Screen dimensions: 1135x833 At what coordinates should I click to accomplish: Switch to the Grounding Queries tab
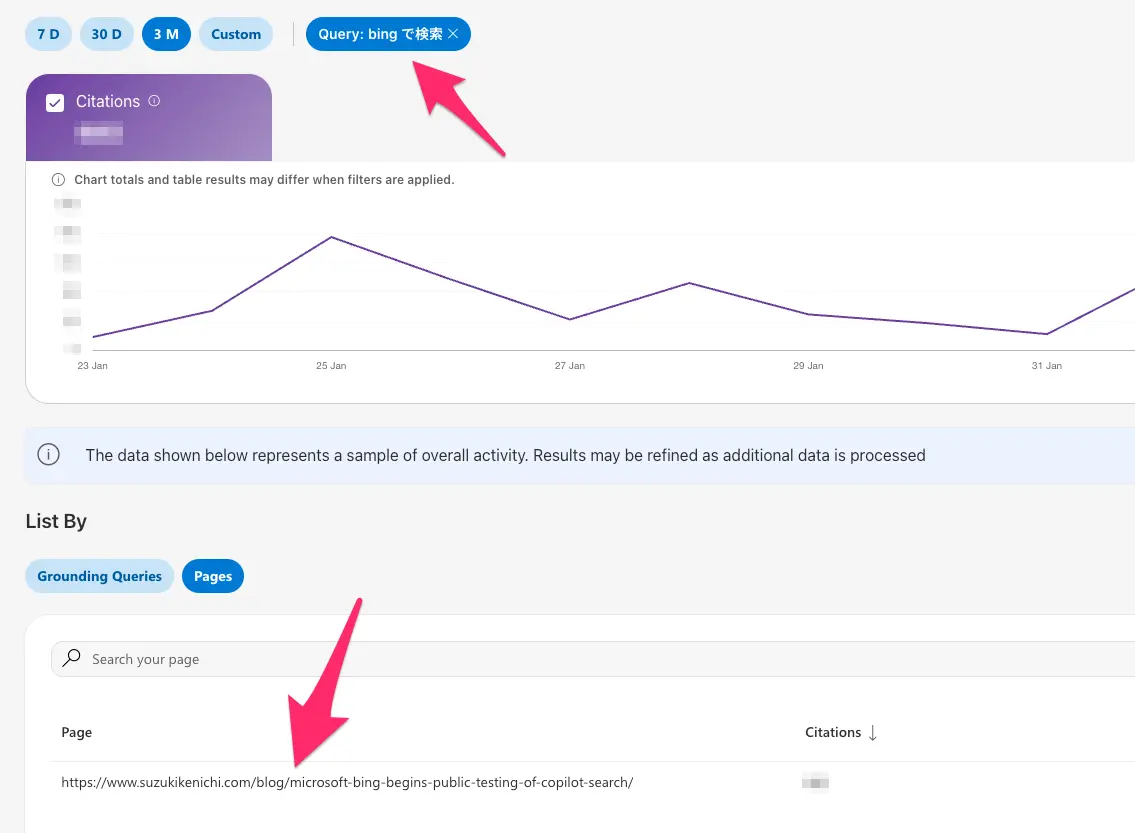click(99, 576)
